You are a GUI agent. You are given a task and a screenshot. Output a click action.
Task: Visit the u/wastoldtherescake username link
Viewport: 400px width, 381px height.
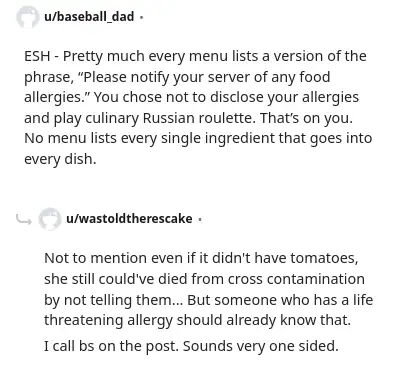click(129, 218)
